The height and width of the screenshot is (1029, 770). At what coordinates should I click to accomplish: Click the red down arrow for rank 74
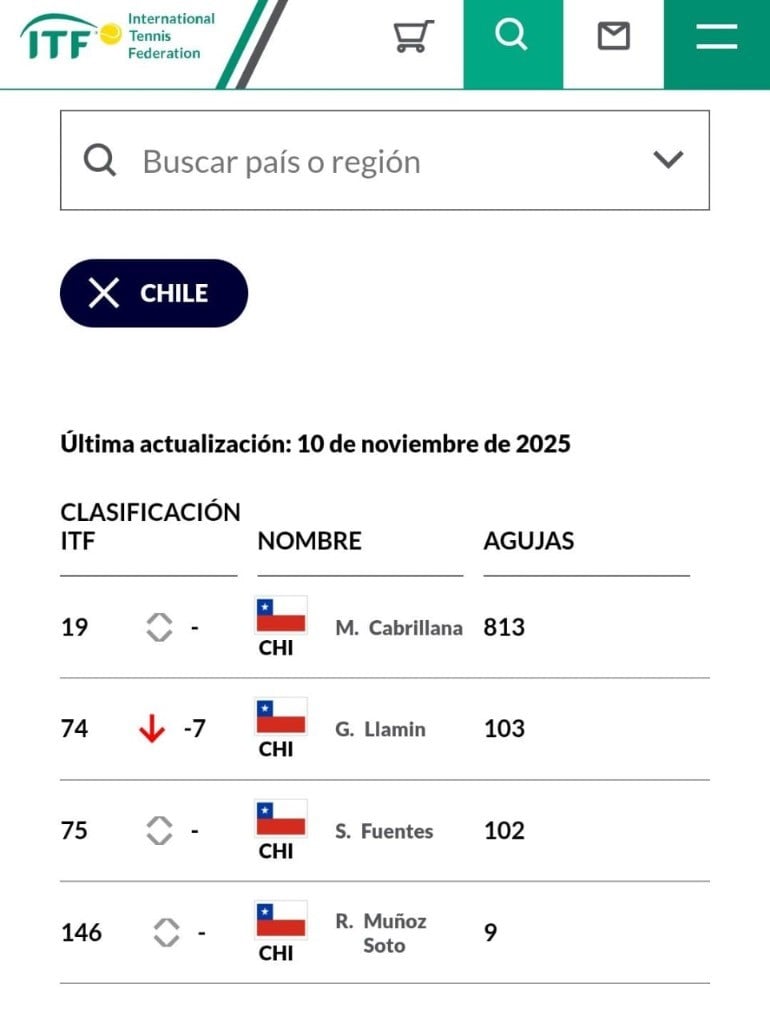[x=152, y=730]
